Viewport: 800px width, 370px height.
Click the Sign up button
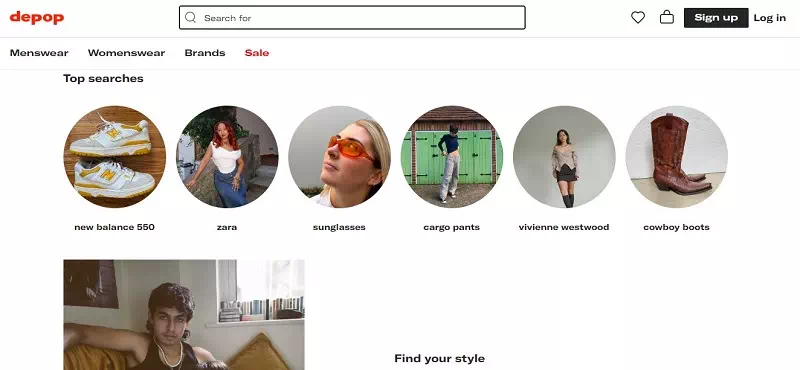tap(716, 18)
